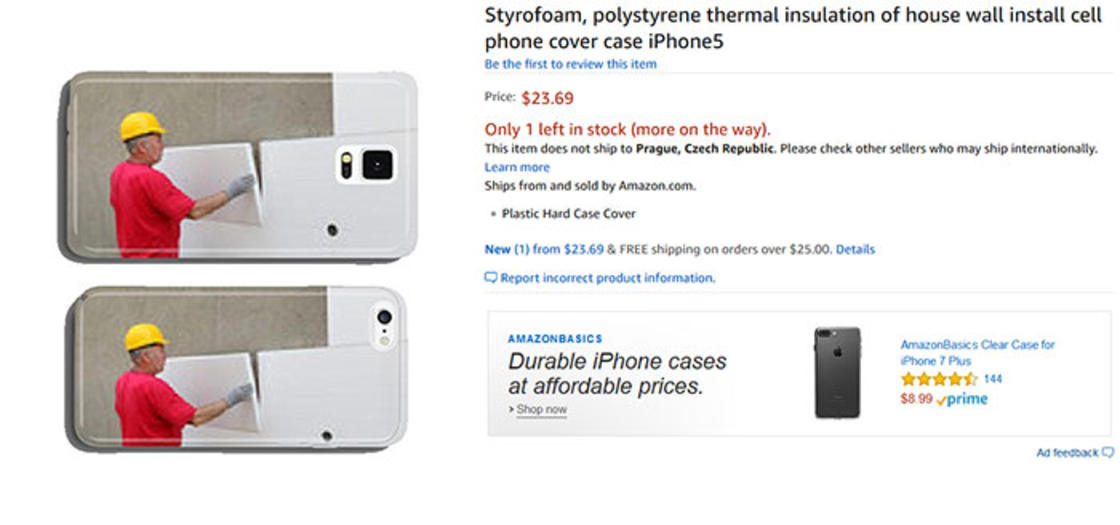Click "Shop now" in the AmazonBasics ad
The height and width of the screenshot is (525, 1120).
coord(541,410)
